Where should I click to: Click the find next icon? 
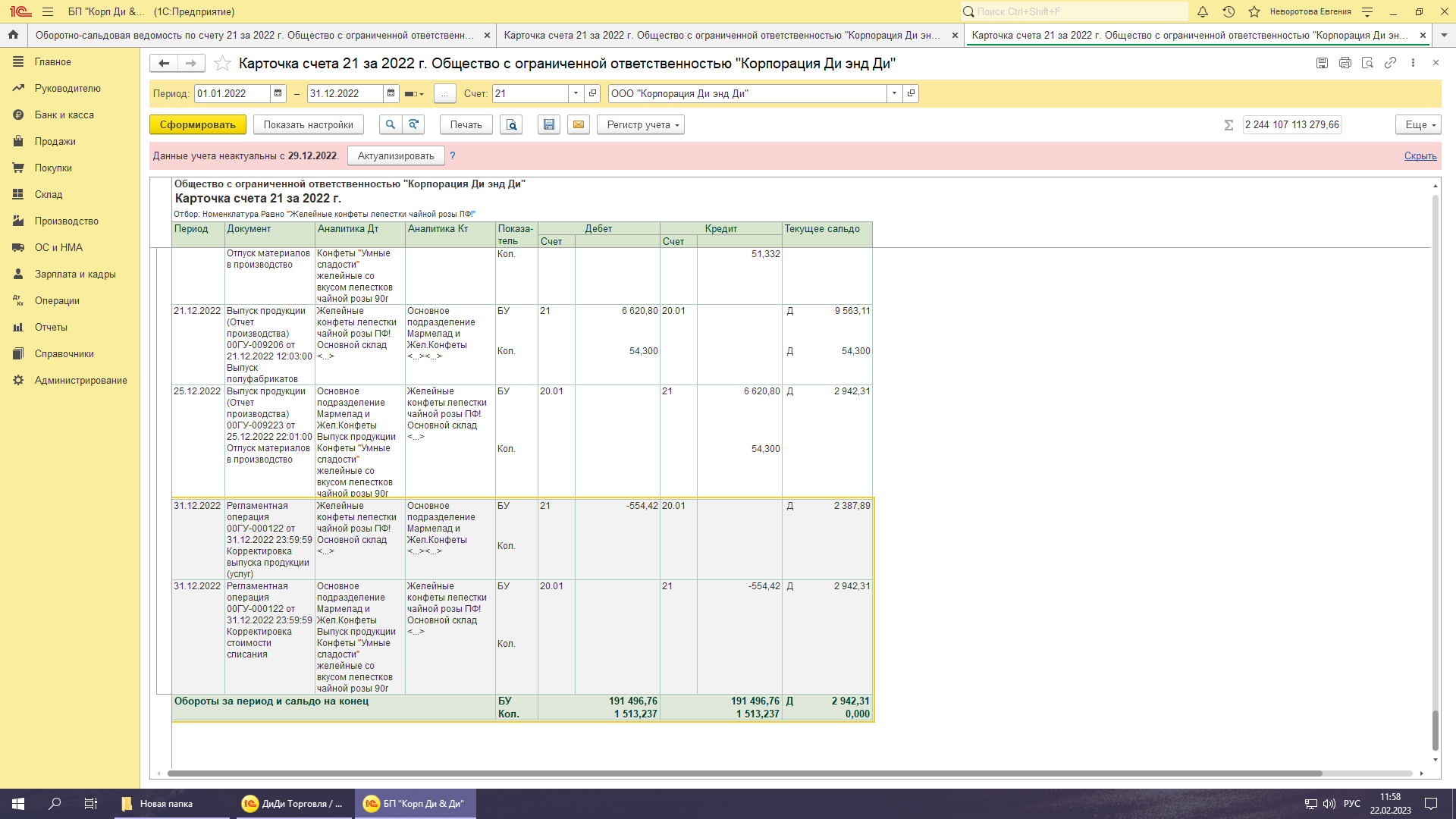413,124
